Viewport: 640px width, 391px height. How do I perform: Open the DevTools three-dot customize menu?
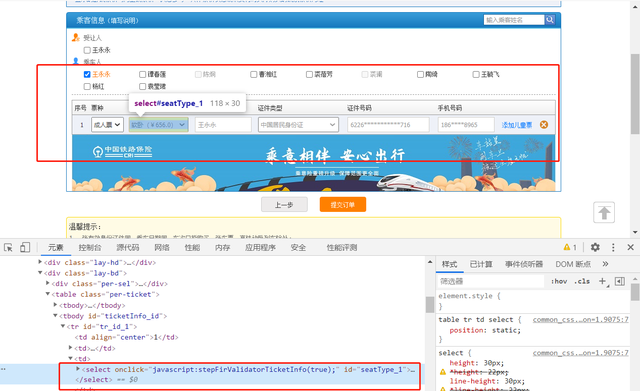613,247
